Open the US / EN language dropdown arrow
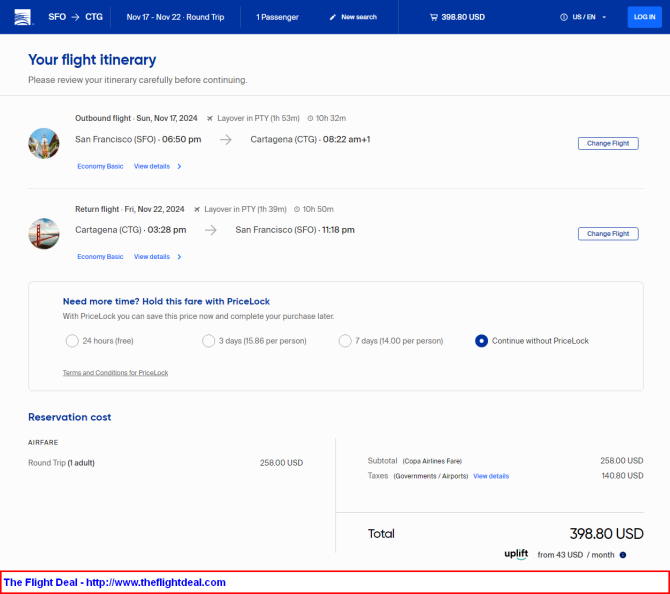The width and height of the screenshot is (670, 594). click(x=604, y=17)
